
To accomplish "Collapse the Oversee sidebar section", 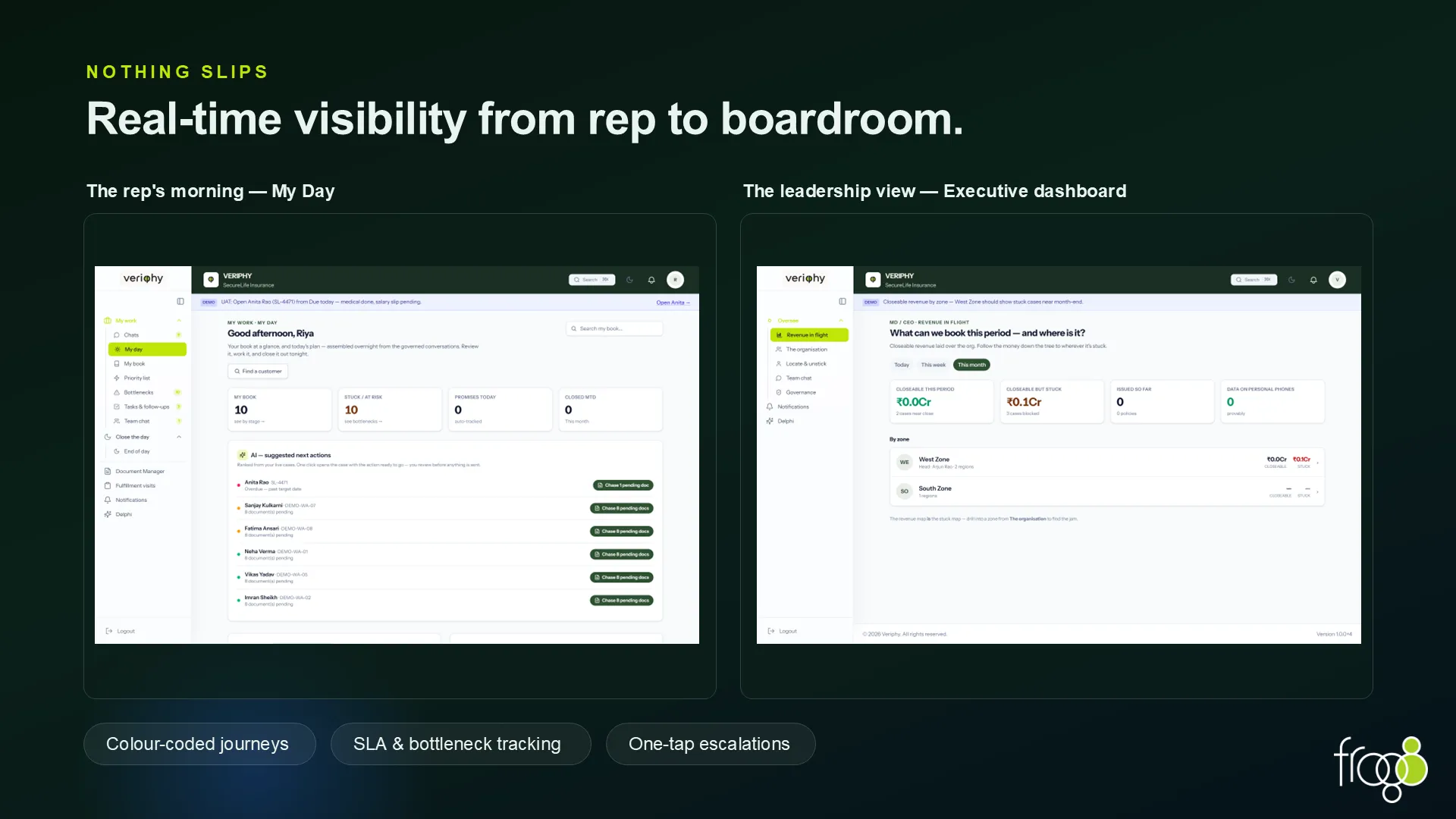I will click(841, 321).
